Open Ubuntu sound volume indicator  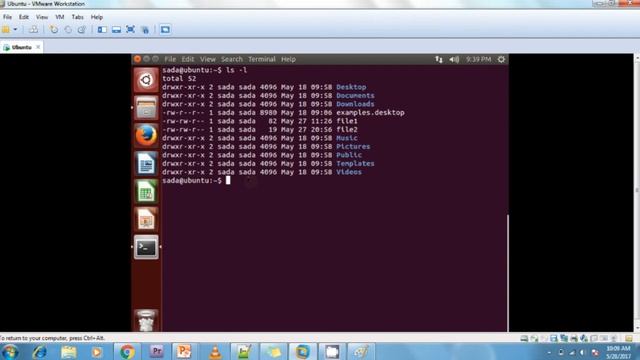454,59
